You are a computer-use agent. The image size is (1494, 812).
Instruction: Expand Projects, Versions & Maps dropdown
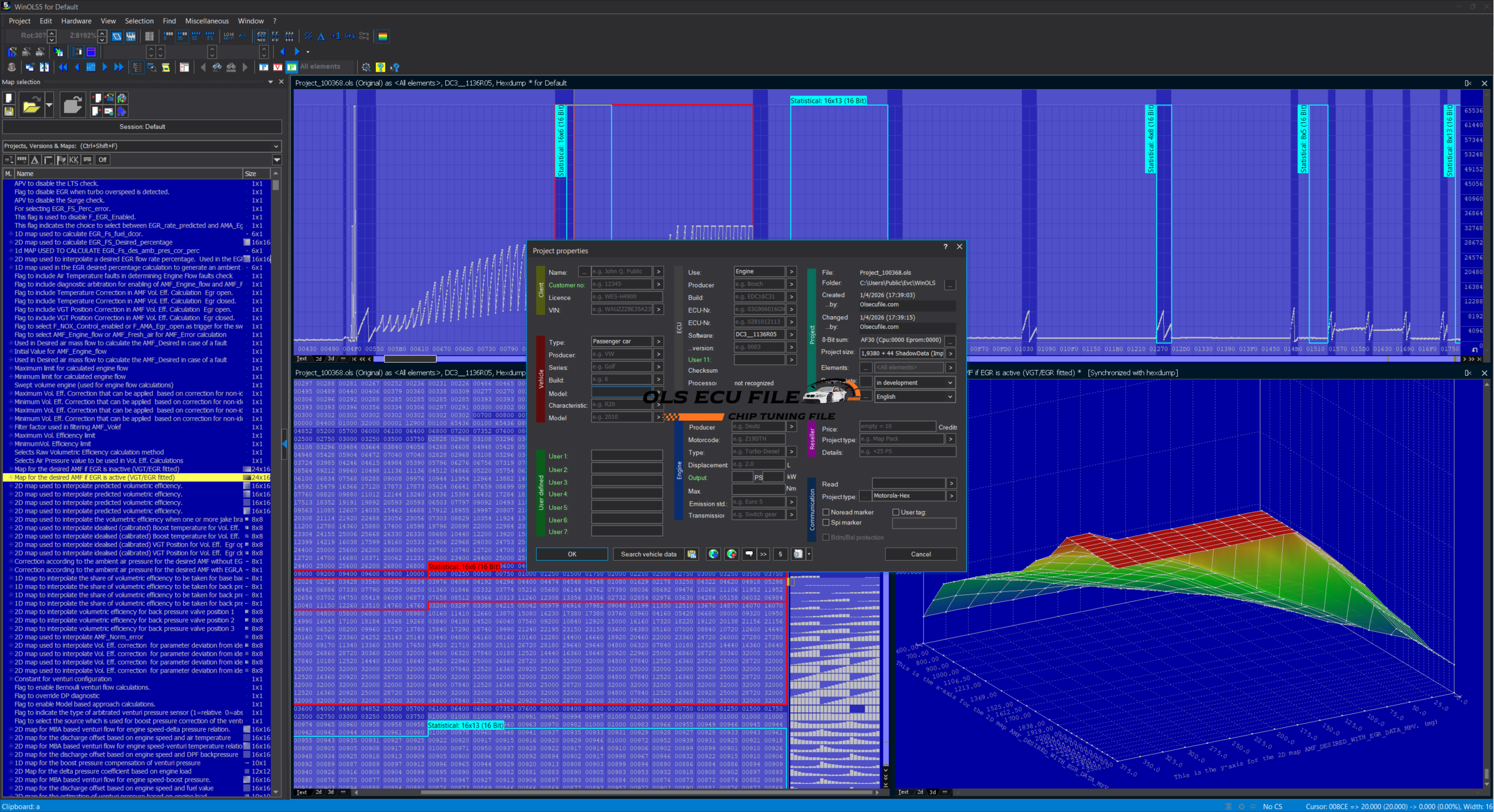276,146
